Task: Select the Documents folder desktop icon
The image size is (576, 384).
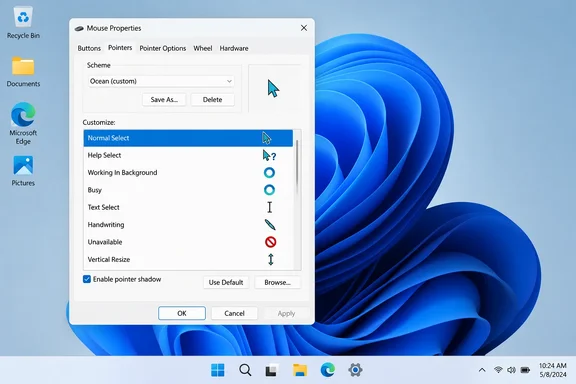Action: tap(23, 72)
